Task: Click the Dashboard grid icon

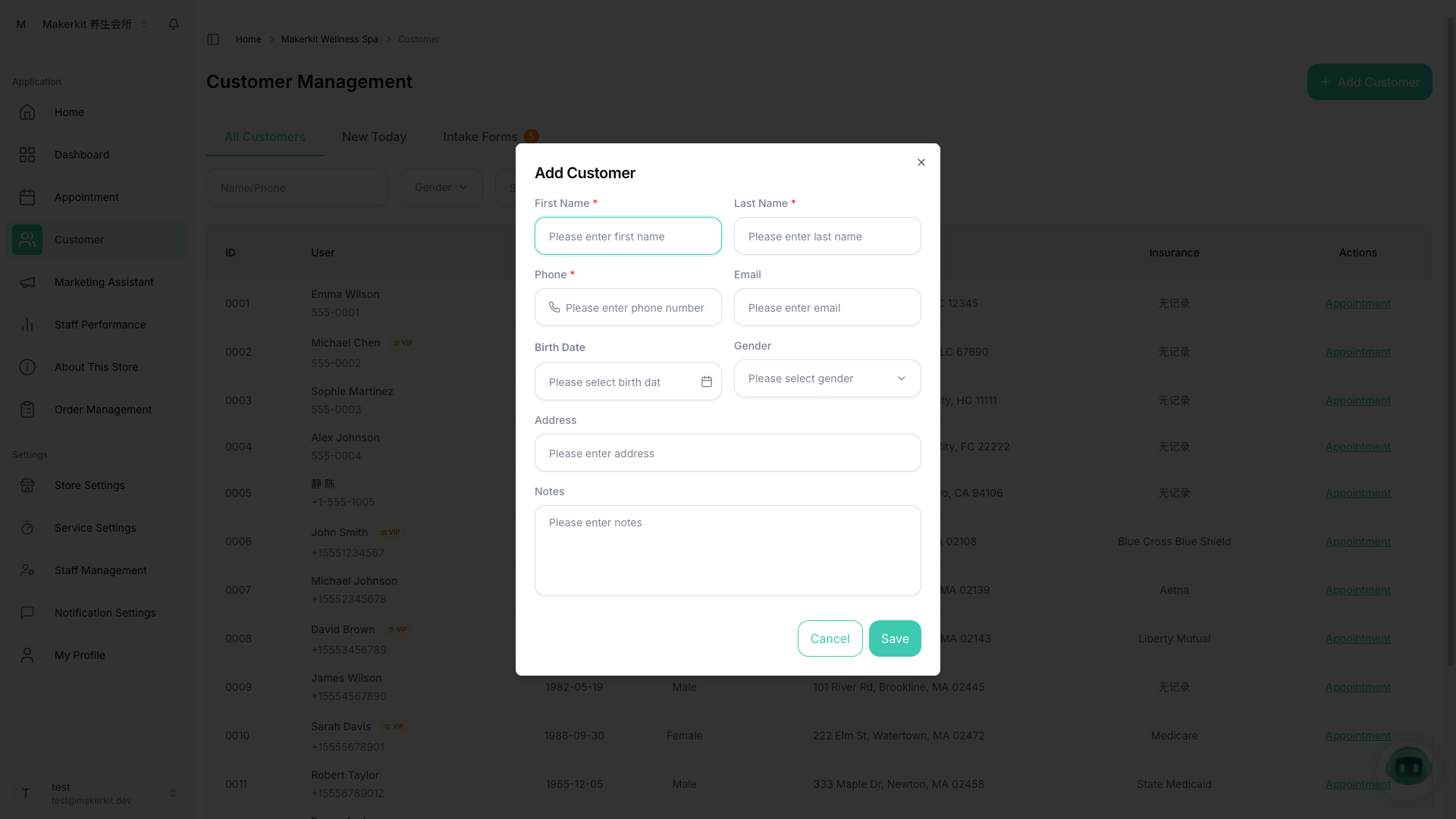Action: 27,155
